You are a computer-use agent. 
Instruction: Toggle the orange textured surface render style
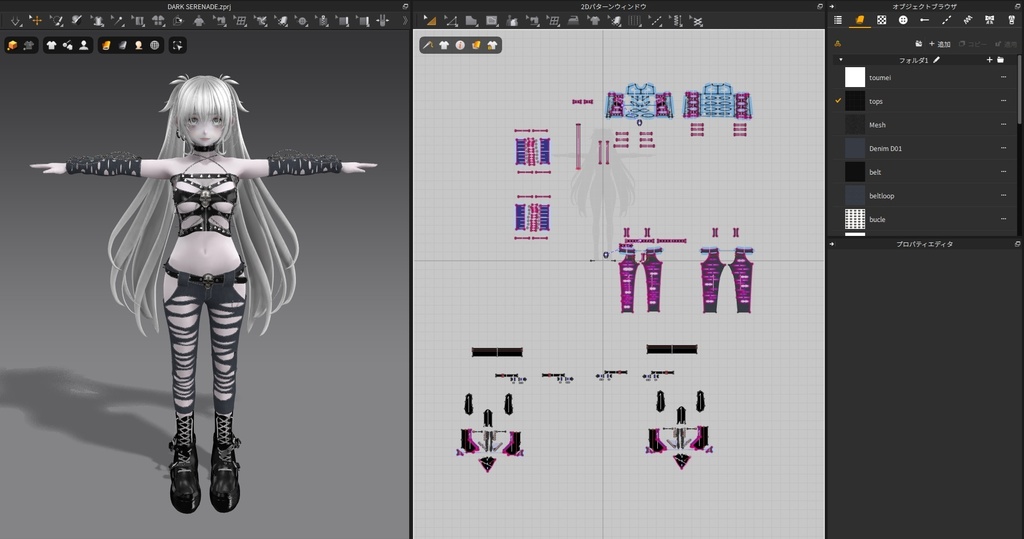(106, 45)
